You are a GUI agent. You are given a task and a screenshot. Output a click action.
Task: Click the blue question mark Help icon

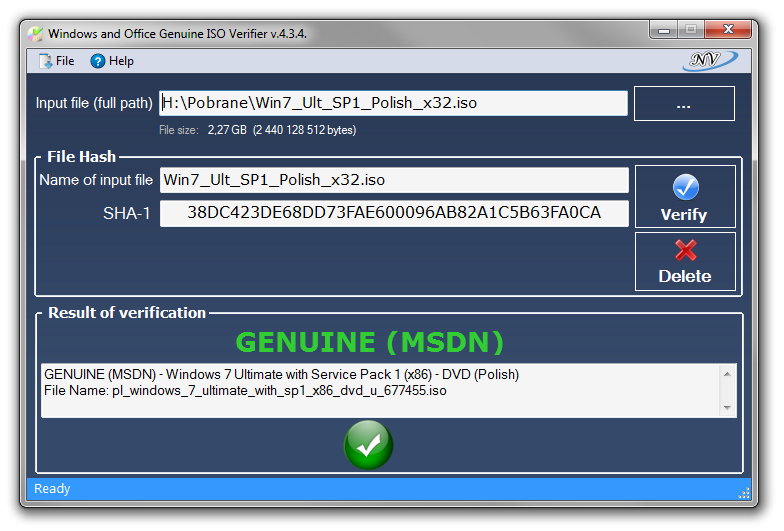click(98, 61)
